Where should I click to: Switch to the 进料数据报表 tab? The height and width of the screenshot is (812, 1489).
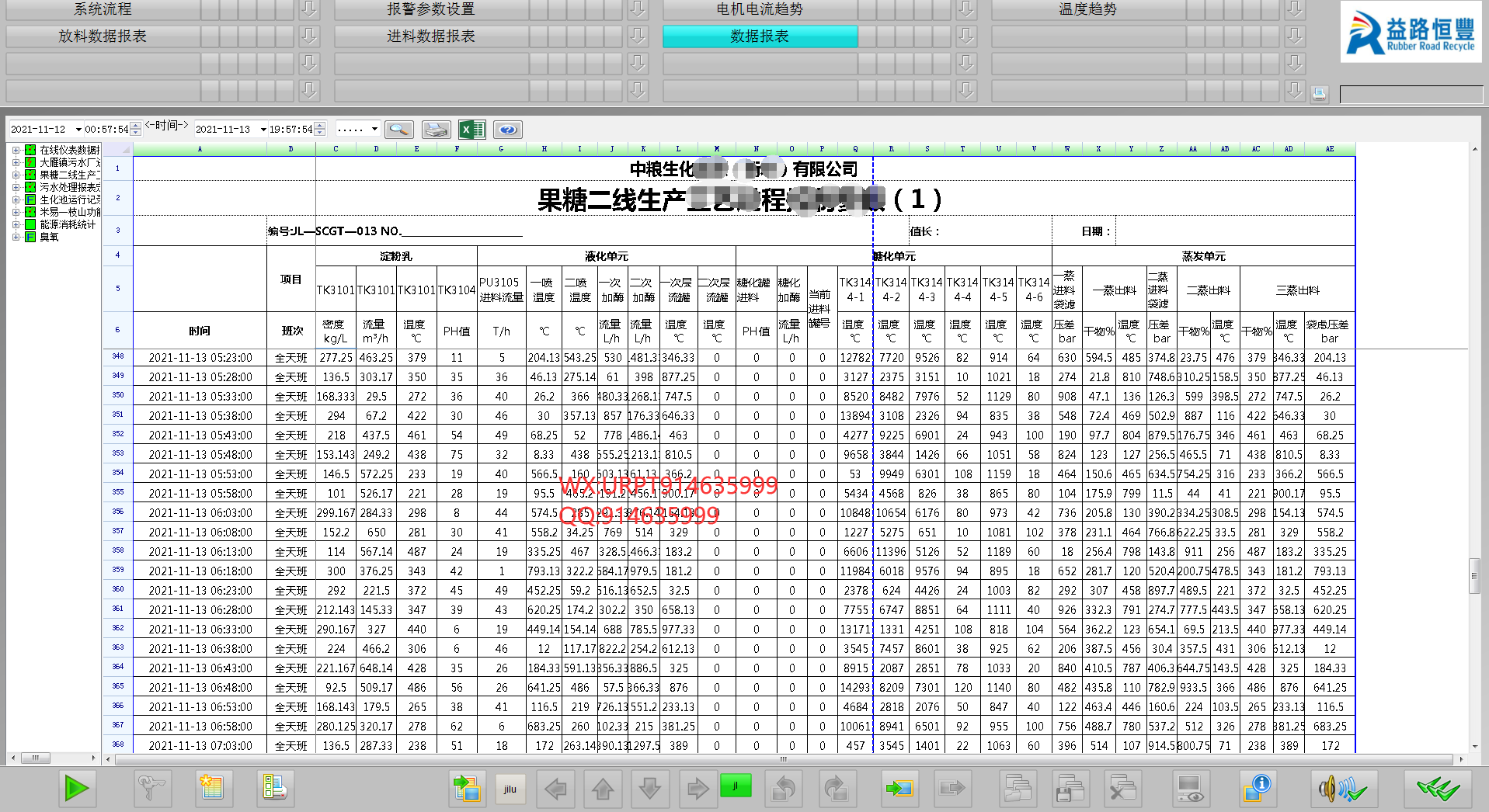tap(431, 36)
